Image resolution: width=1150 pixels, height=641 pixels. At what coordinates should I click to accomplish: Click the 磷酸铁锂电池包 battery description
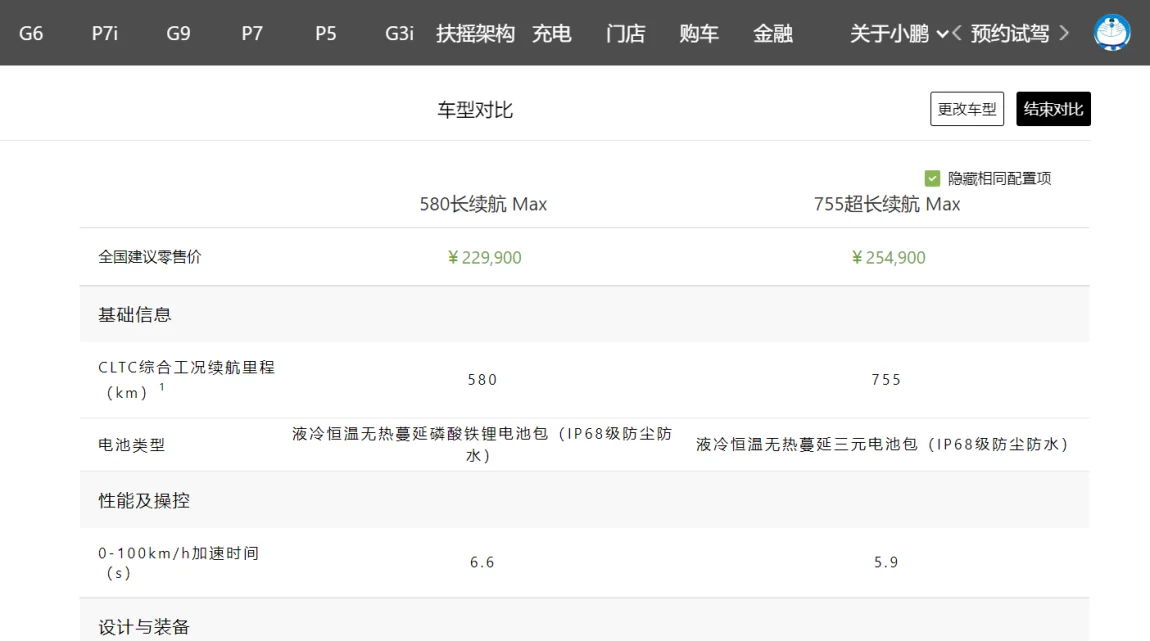(x=482, y=444)
